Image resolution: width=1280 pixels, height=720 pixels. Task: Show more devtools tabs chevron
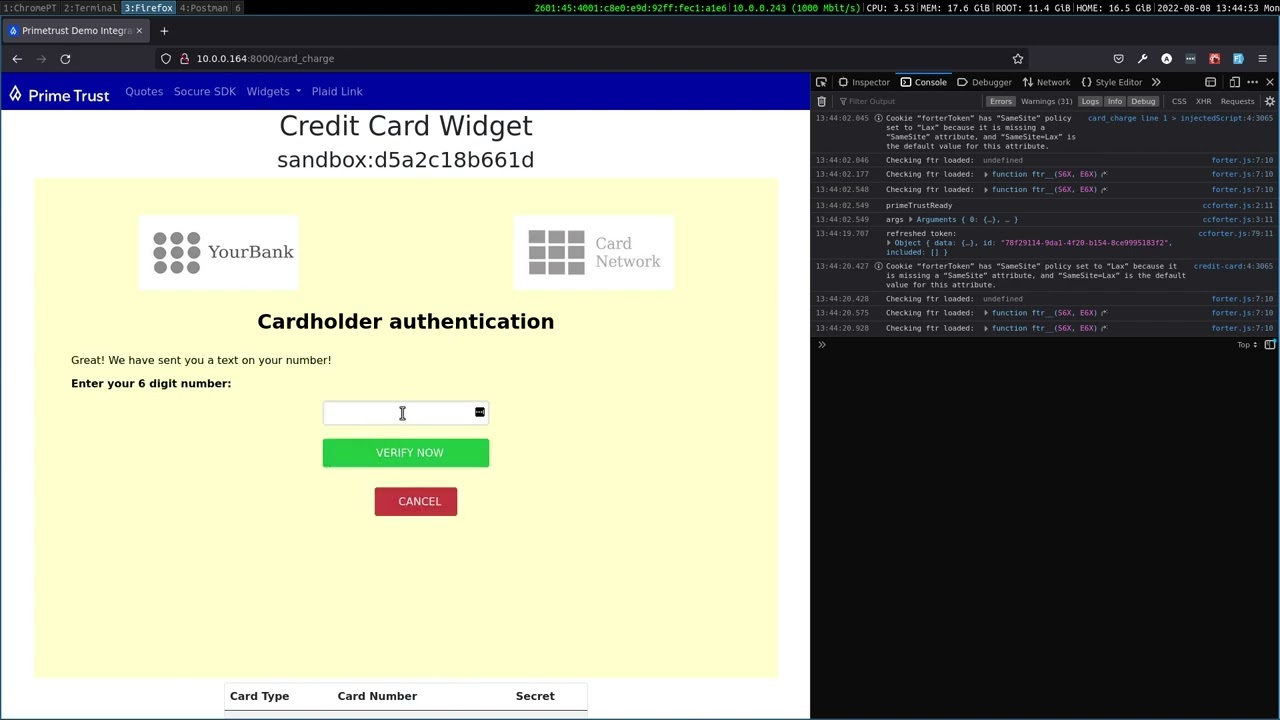1156,82
